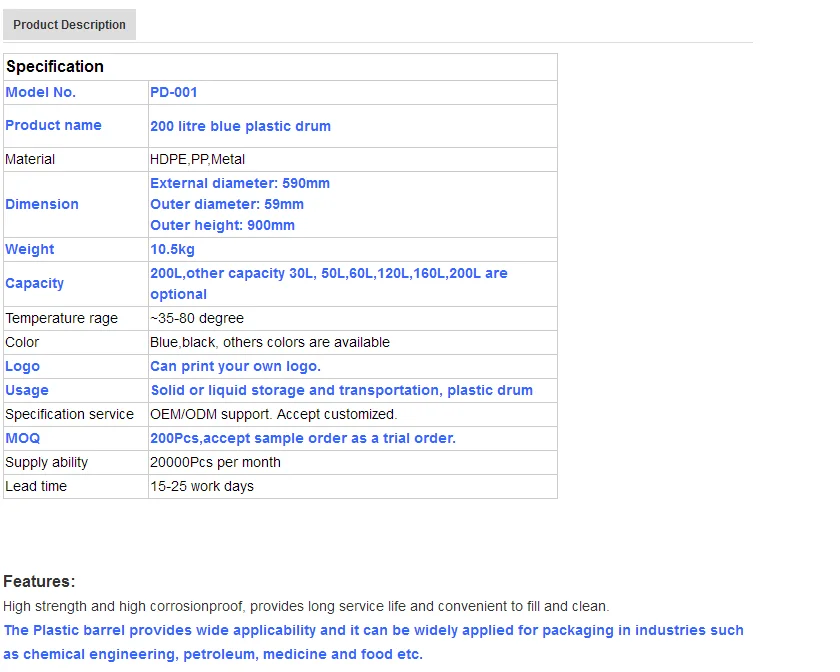The width and height of the screenshot is (840, 672).
Task: Click the Model No. row label
Action: 41,92
